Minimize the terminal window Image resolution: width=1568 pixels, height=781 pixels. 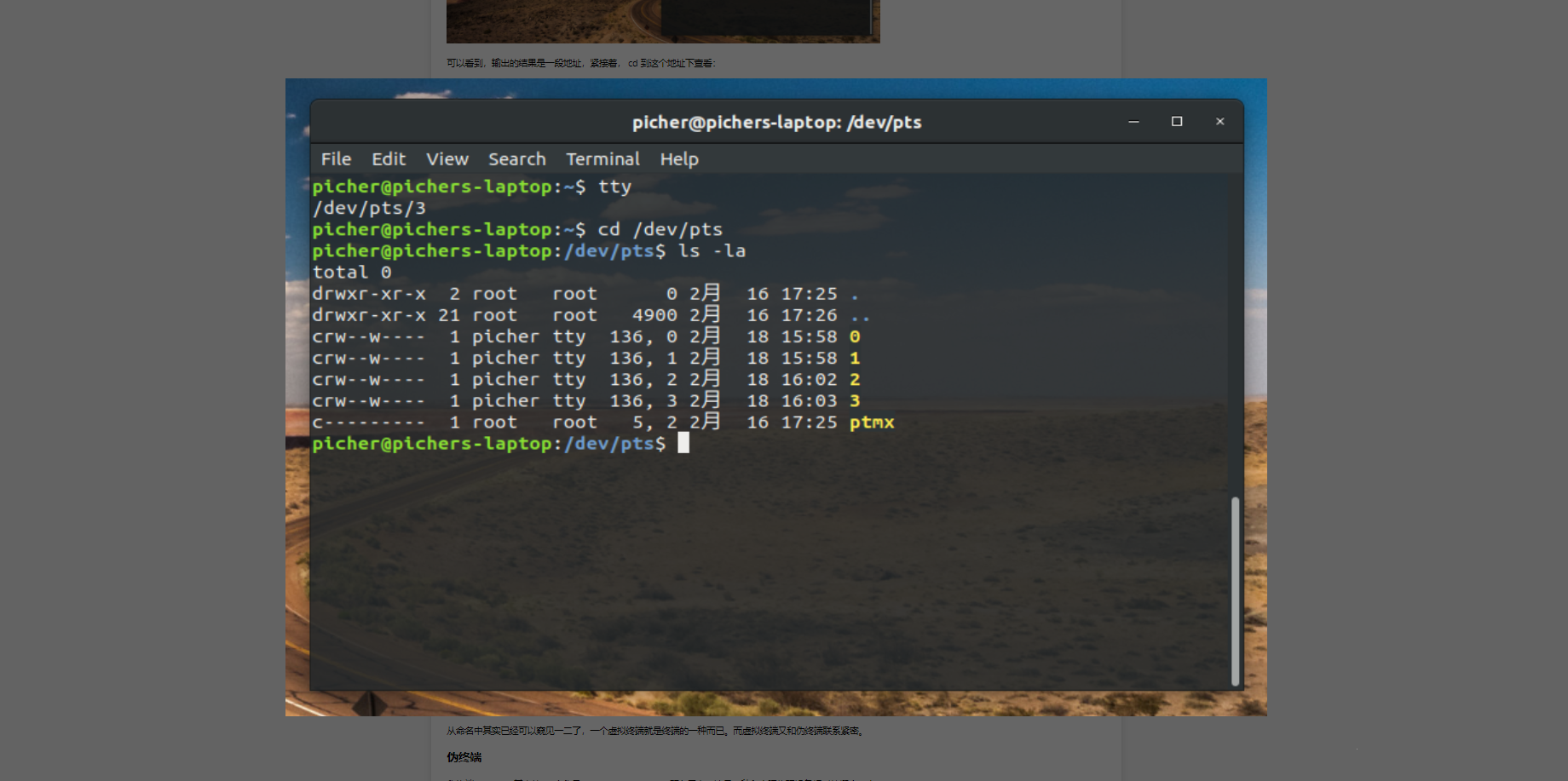[1133, 122]
